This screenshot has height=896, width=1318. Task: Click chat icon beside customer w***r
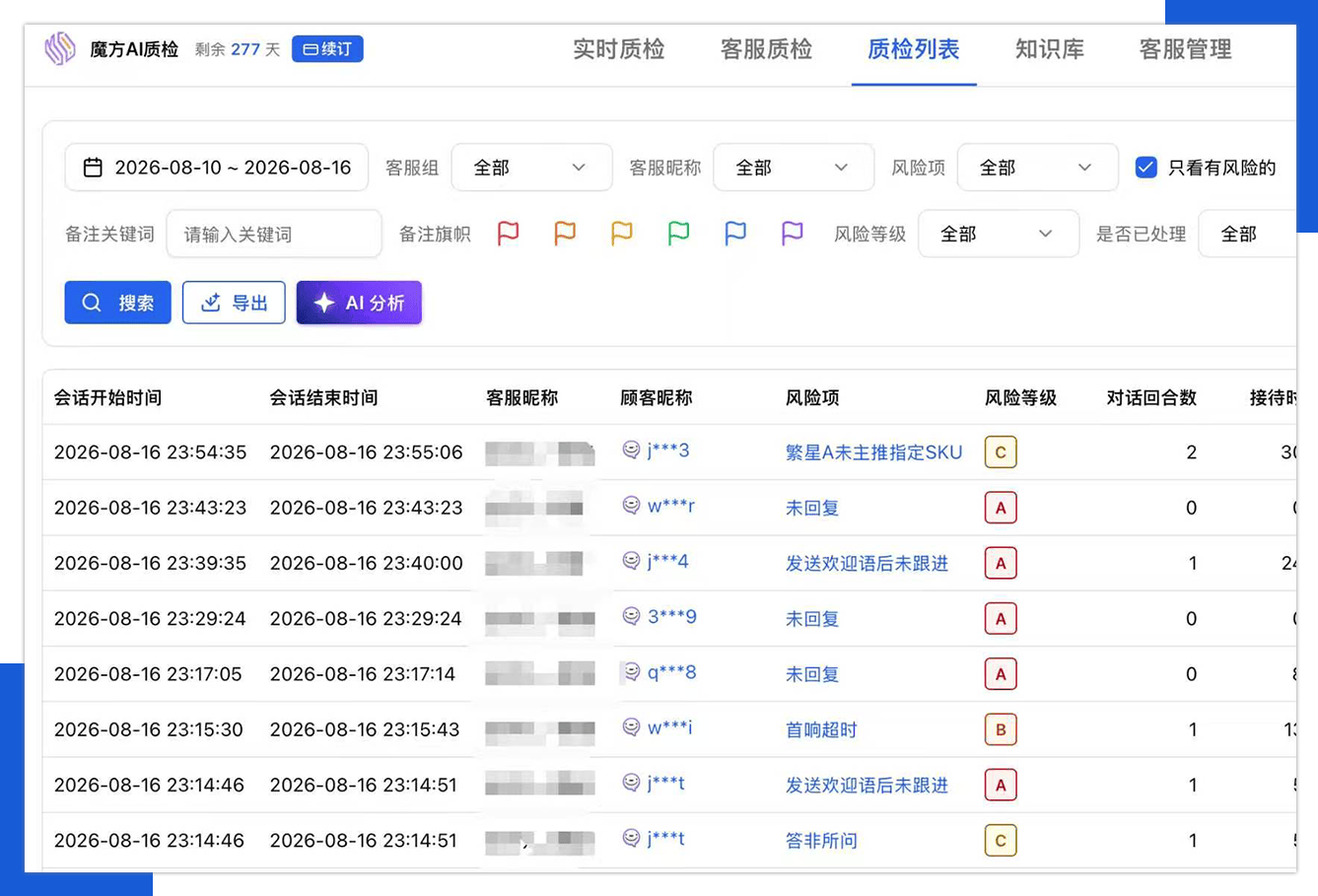631,506
